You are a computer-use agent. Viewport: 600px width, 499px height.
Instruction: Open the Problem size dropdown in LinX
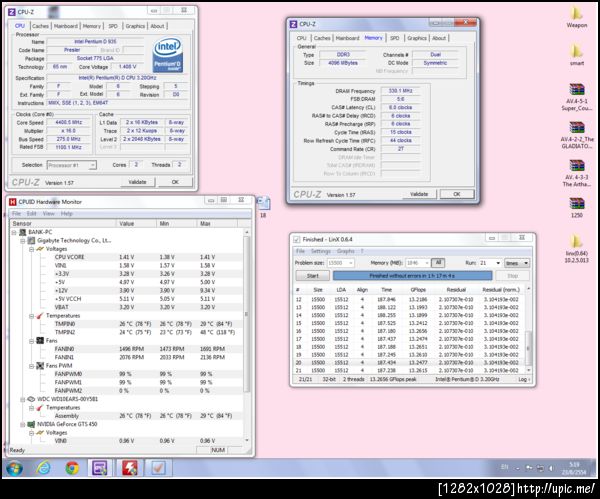341,263
